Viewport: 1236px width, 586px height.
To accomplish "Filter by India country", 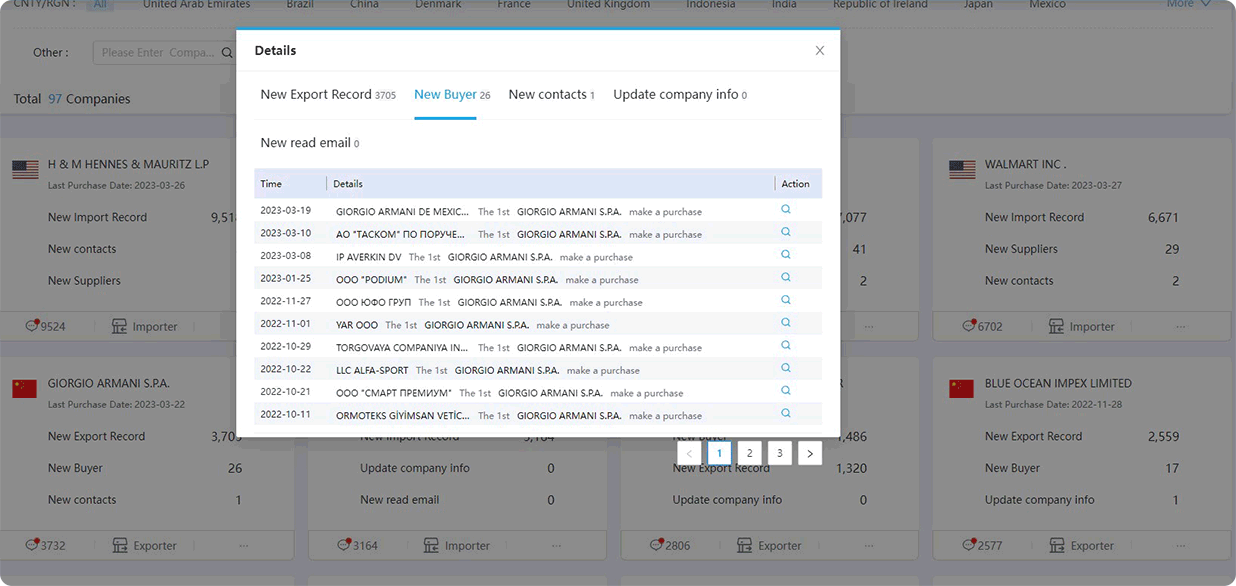I will click(784, 4).
